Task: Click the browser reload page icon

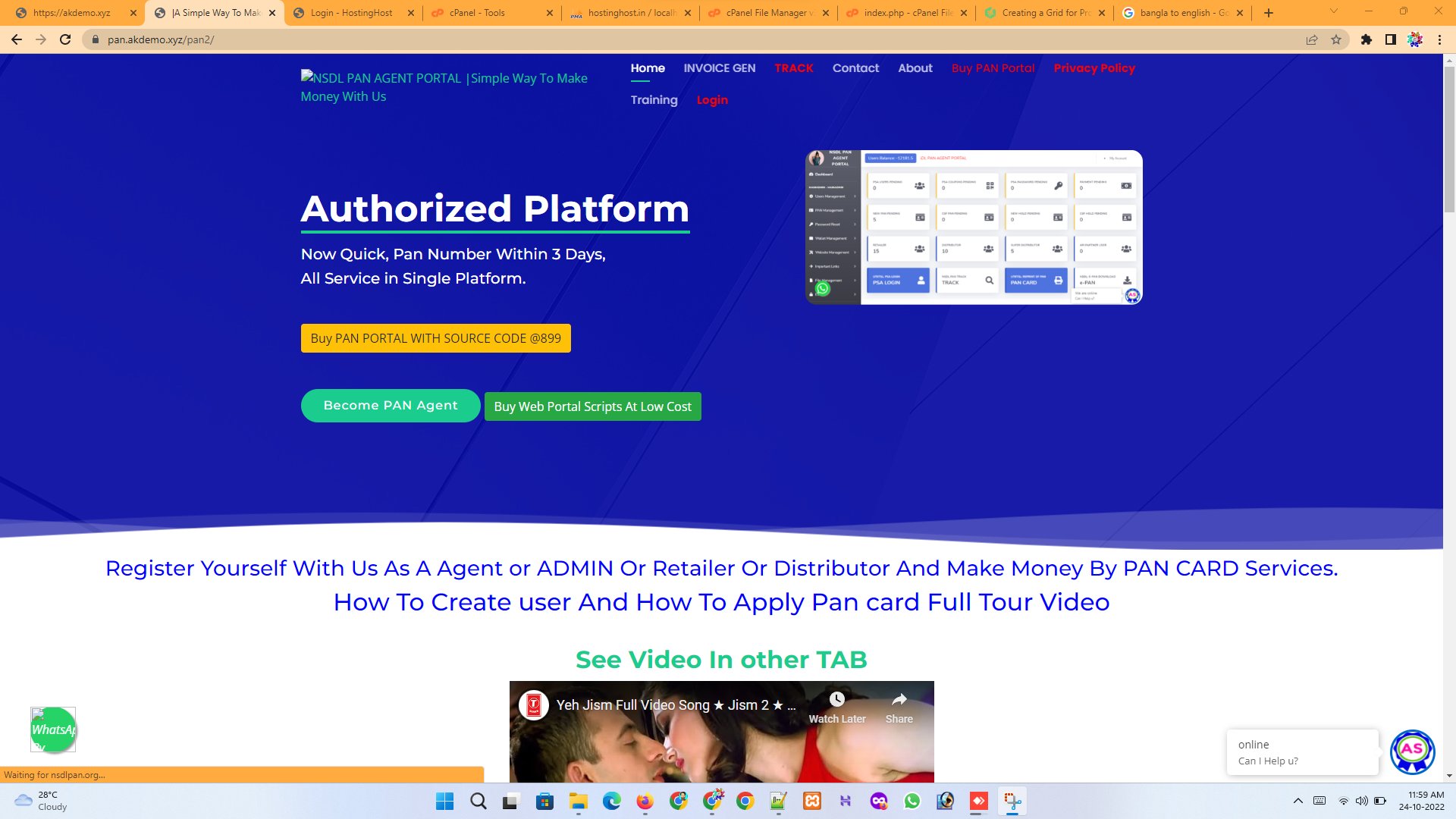Action: (x=65, y=39)
